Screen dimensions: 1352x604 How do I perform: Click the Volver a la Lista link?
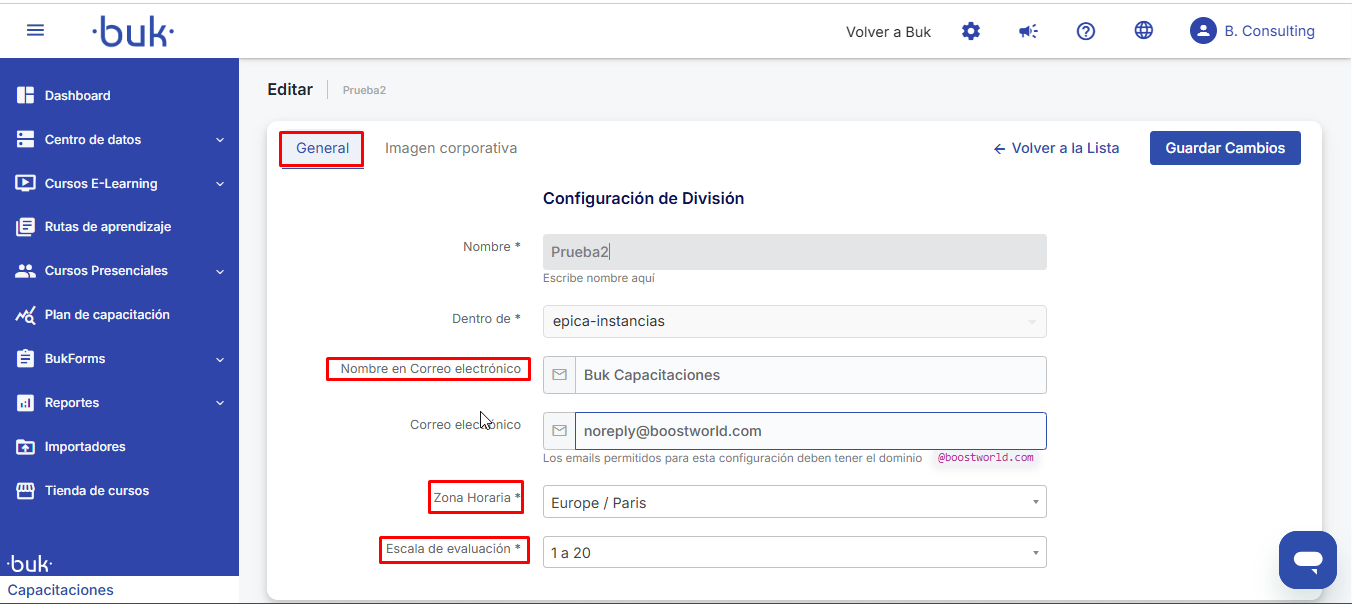(x=1056, y=148)
